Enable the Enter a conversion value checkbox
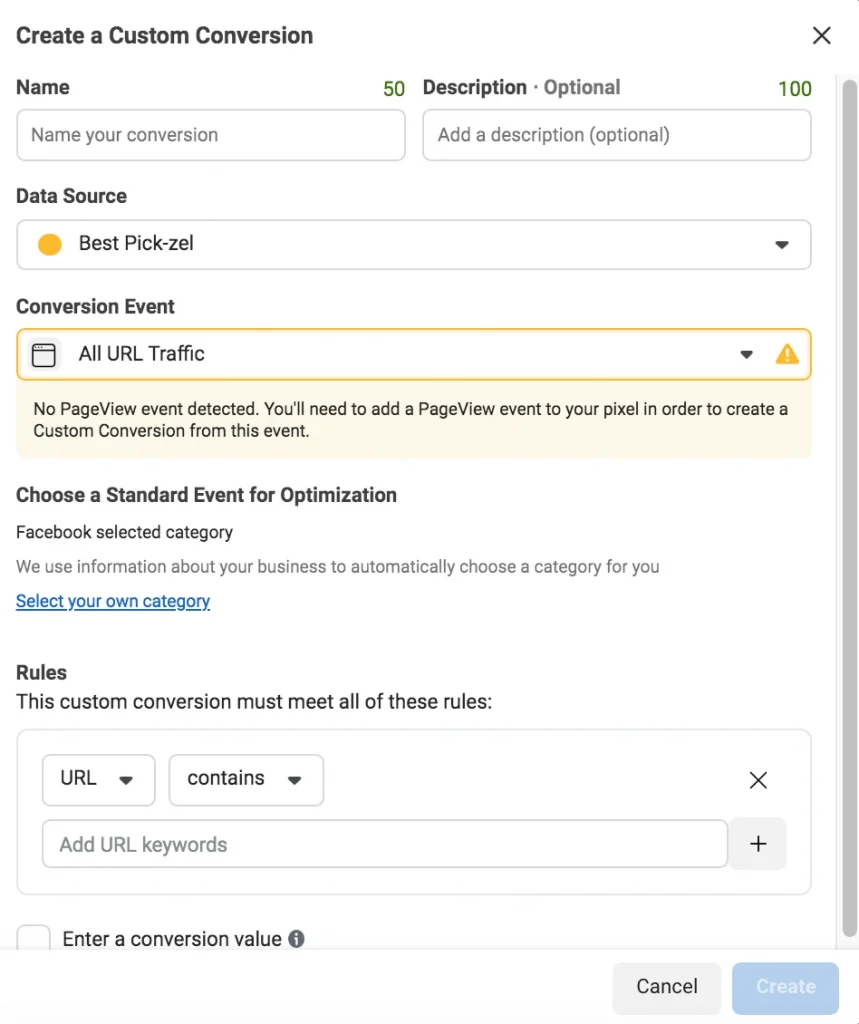 click(x=34, y=939)
